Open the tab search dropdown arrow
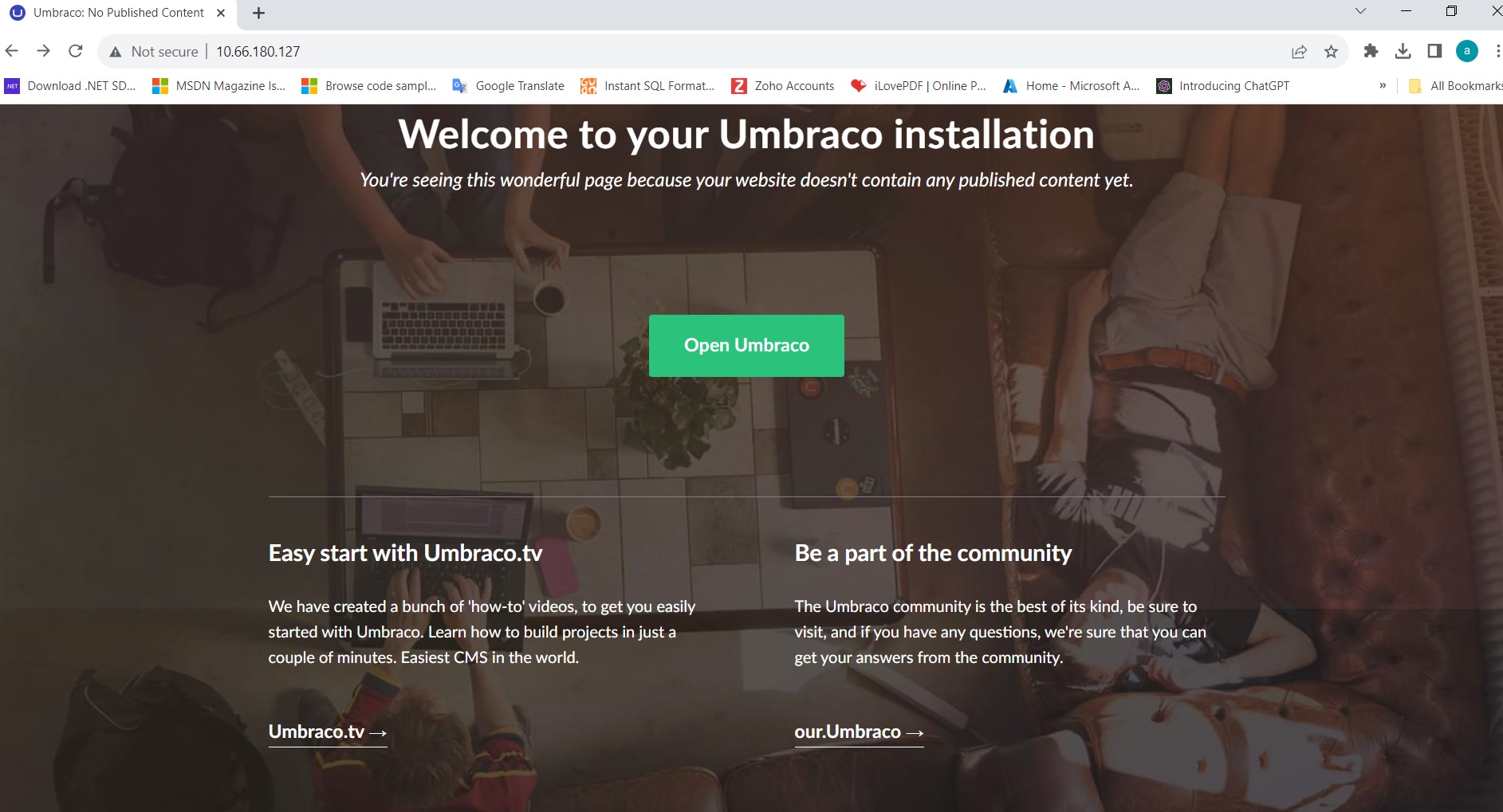The width and height of the screenshot is (1503, 812). 1360,11
